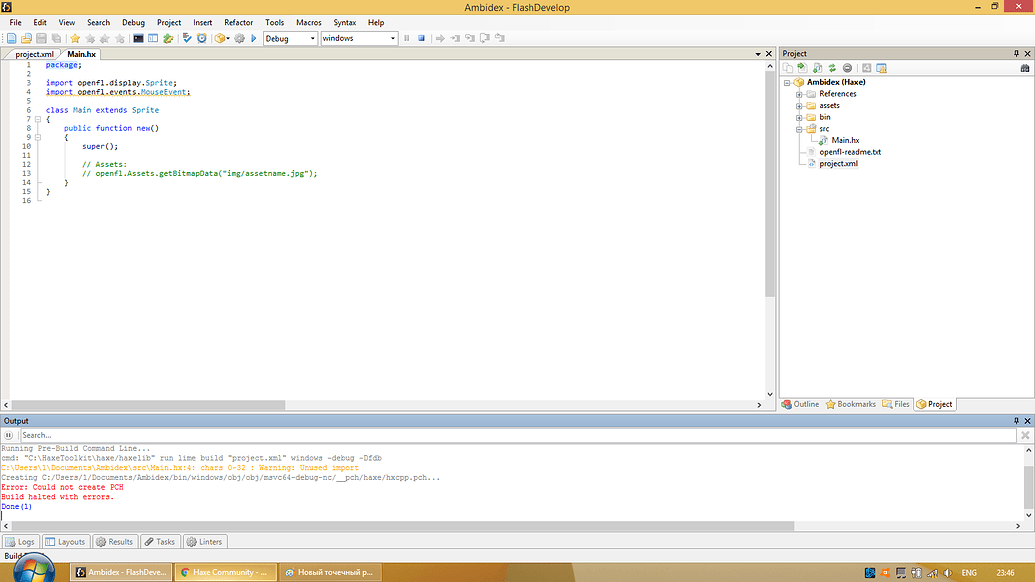Image resolution: width=1035 pixels, height=582 pixels.
Task: Click the Collapse All icon in Project panel
Action: [x=847, y=67]
